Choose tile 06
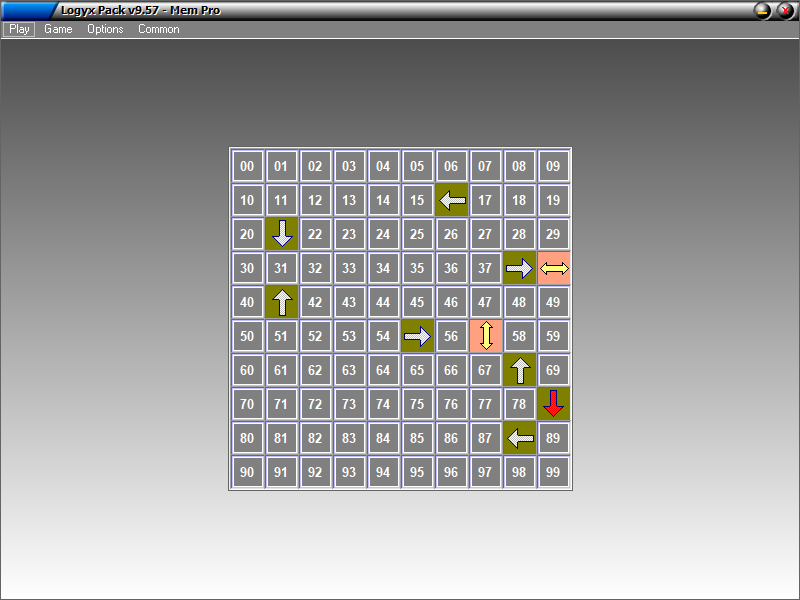The width and height of the screenshot is (800, 600). point(452,166)
